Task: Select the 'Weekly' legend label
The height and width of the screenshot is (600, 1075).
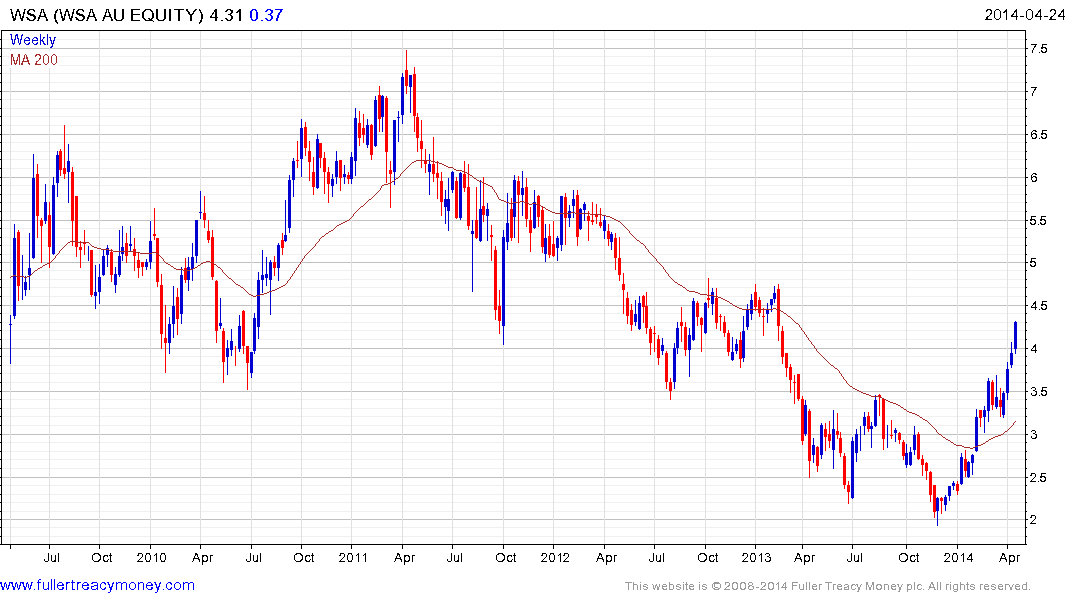Action: coord(33,40)
